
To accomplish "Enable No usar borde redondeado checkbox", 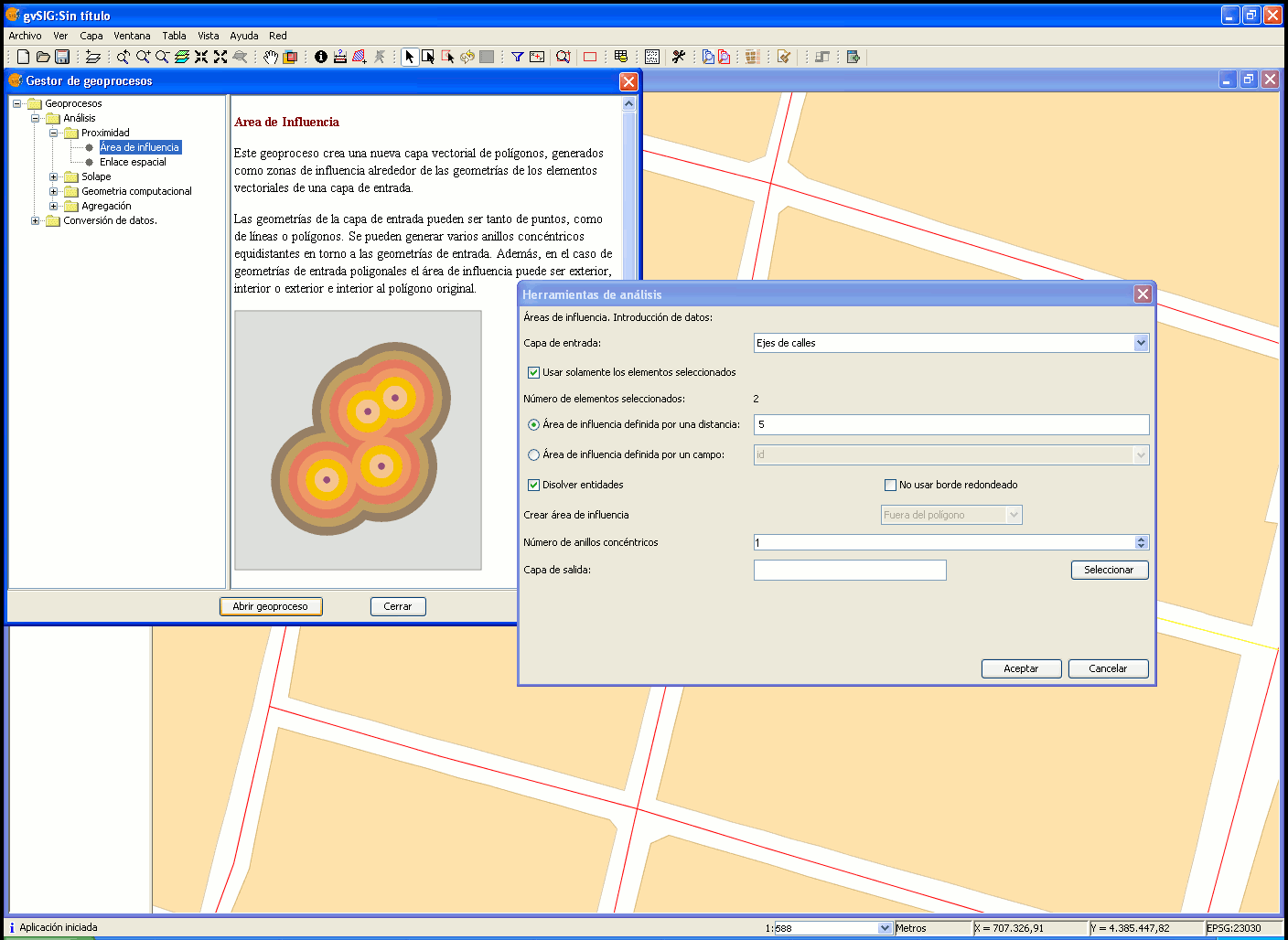I will coord(890,485).
